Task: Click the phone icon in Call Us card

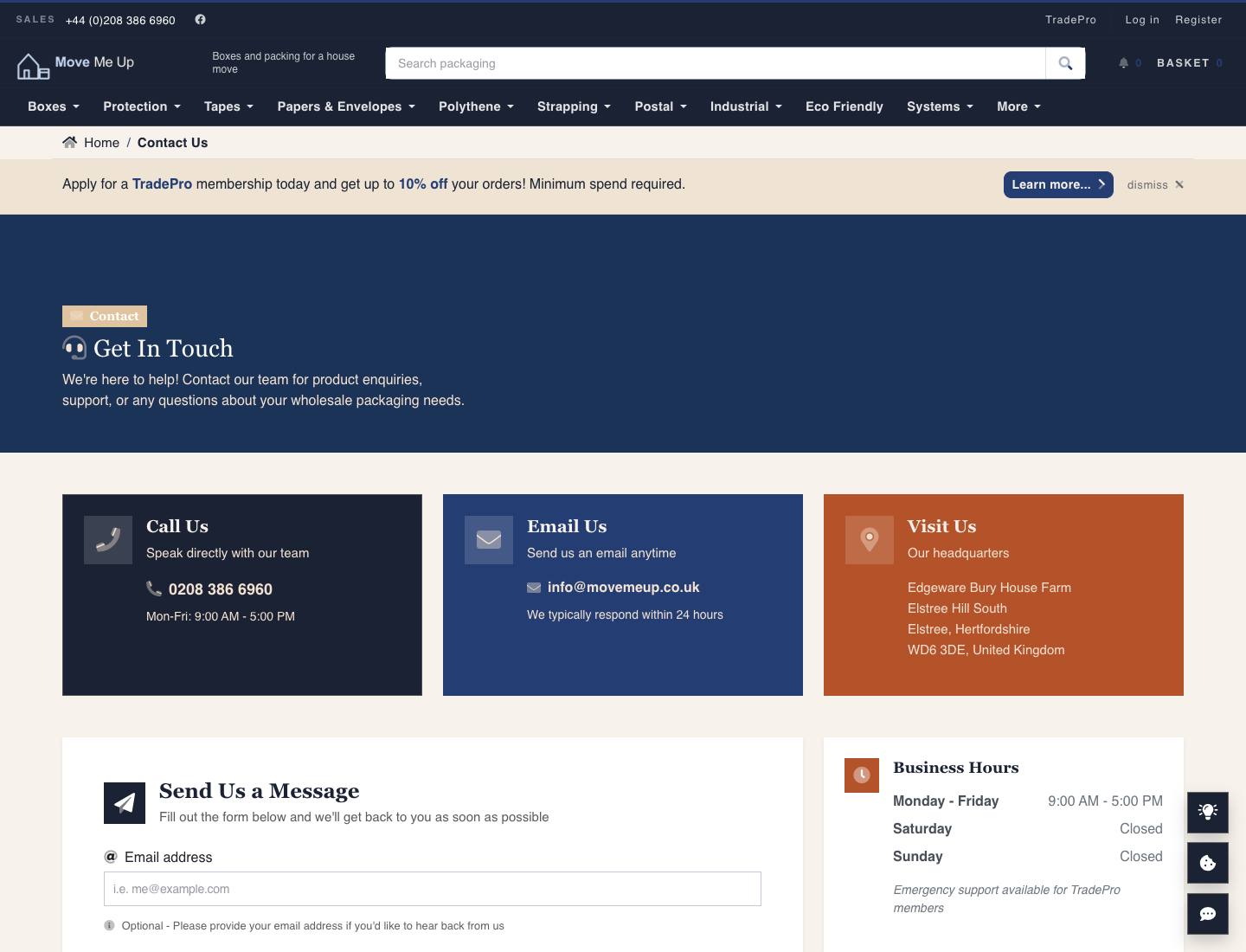Action: (108, 540)
